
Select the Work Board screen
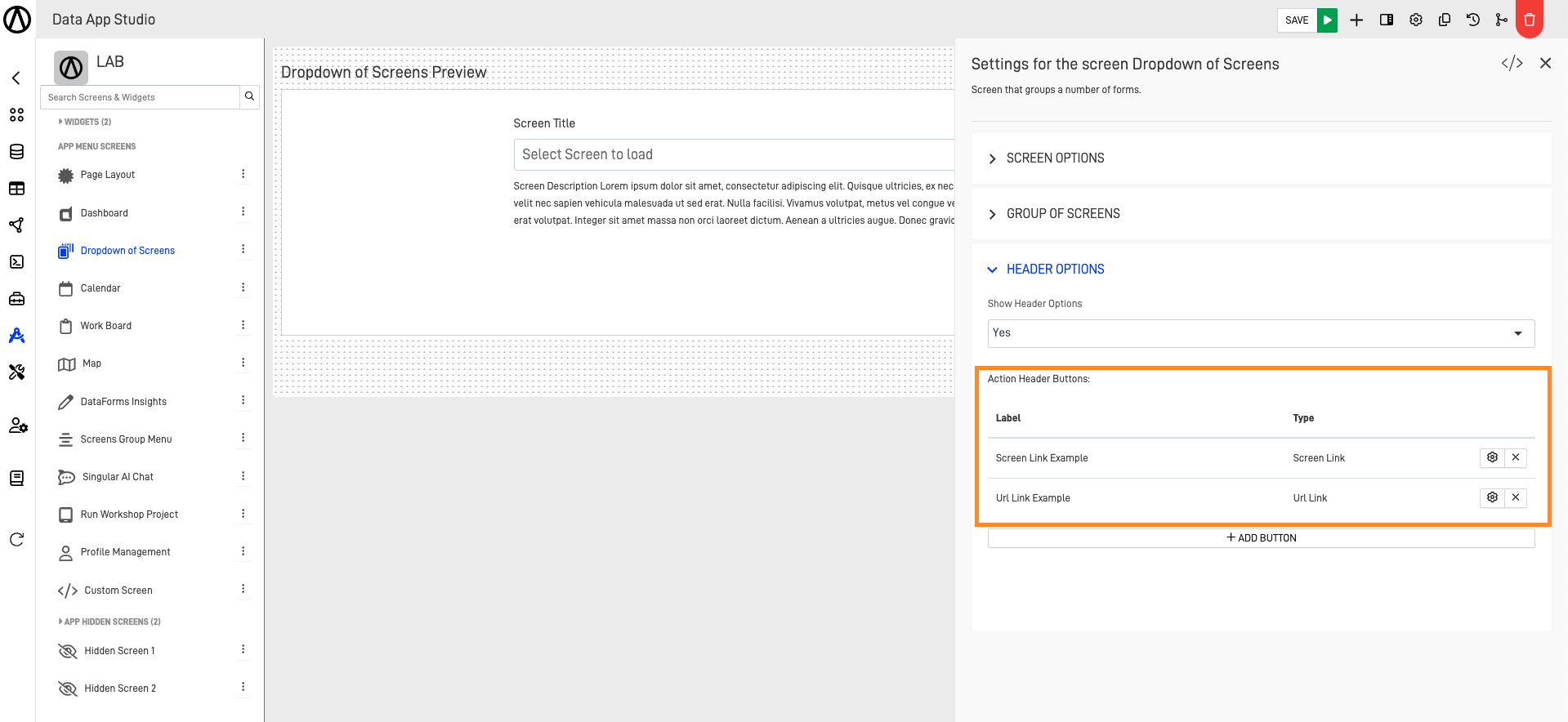click(x=105, y=326)
